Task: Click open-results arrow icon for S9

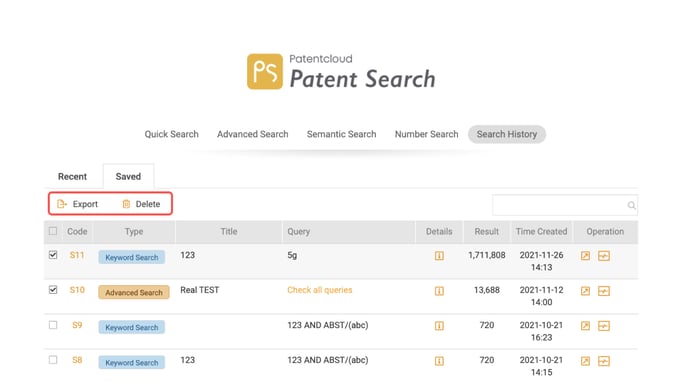Action: pos(585,326)
